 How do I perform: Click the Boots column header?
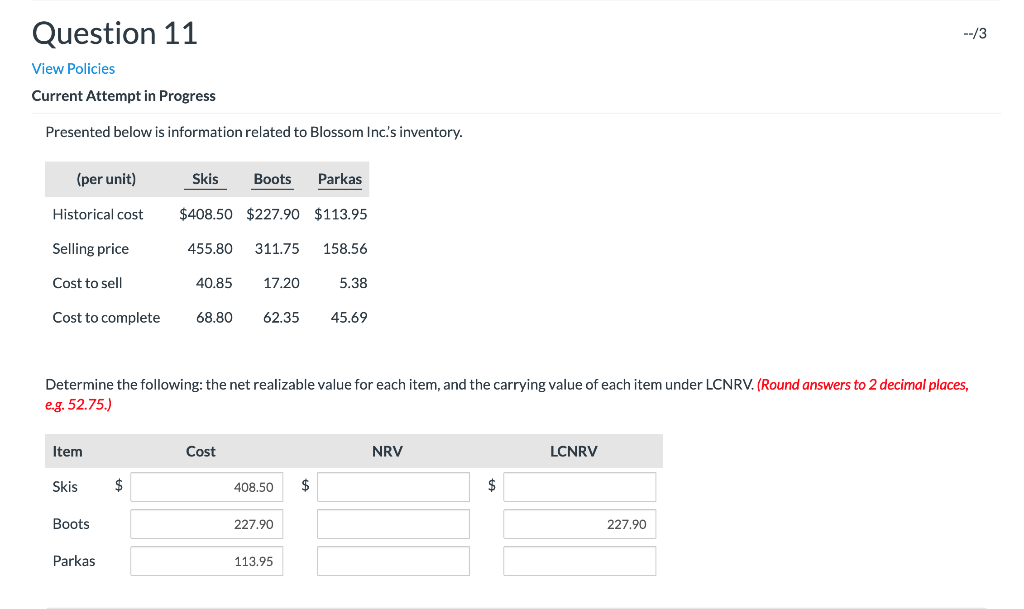(x=272, y=179)
